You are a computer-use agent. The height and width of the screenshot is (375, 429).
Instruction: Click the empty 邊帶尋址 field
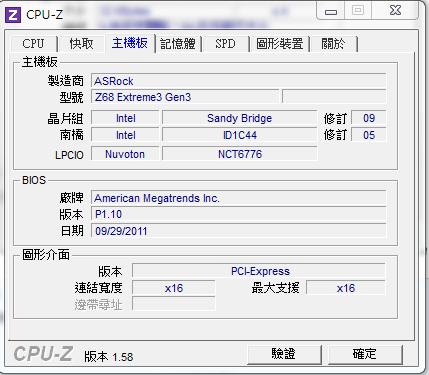(174, 304)
